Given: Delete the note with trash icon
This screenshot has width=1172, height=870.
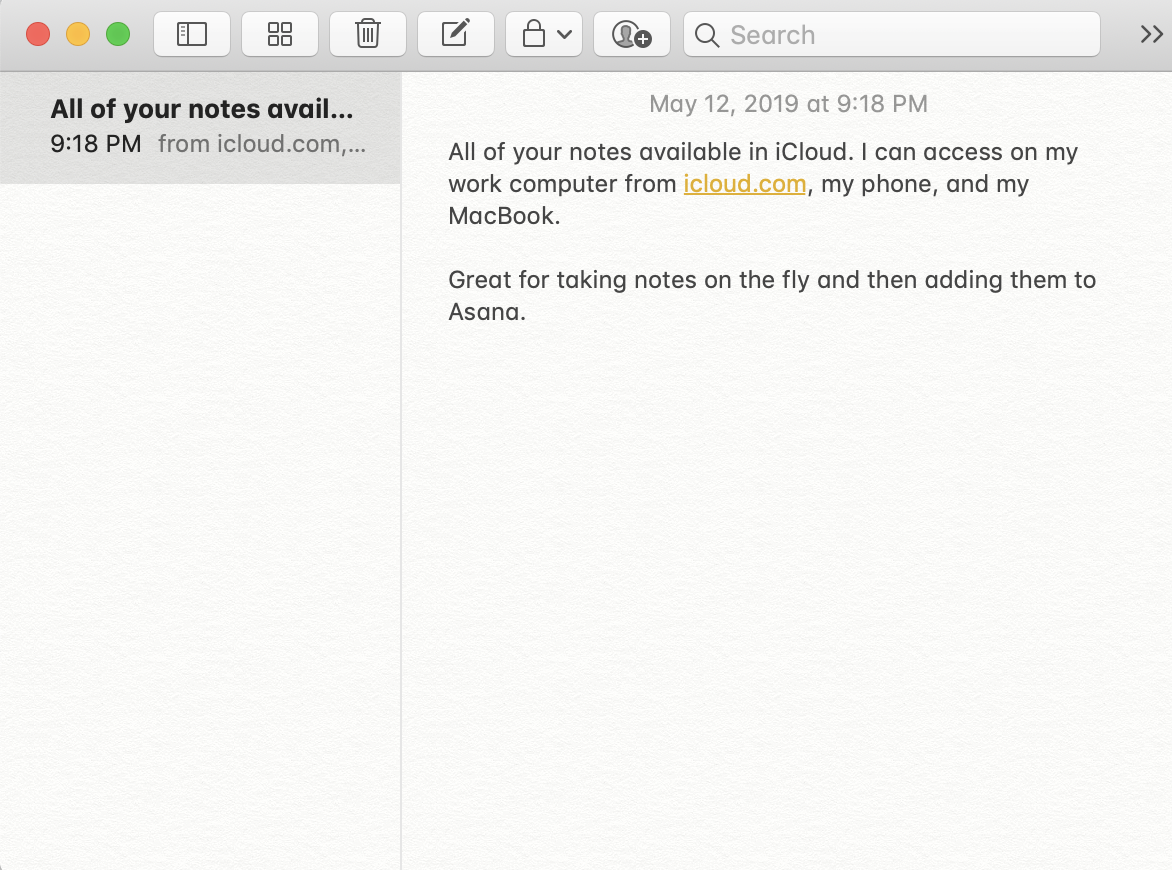Looking at the screenshot, I should pos(367,35).
